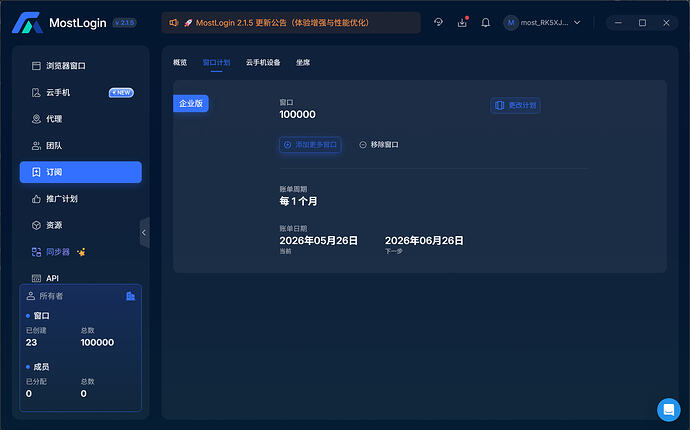690x430 pixels.
Task: Open the 团队 sidebar section
Action: point(81,146)
